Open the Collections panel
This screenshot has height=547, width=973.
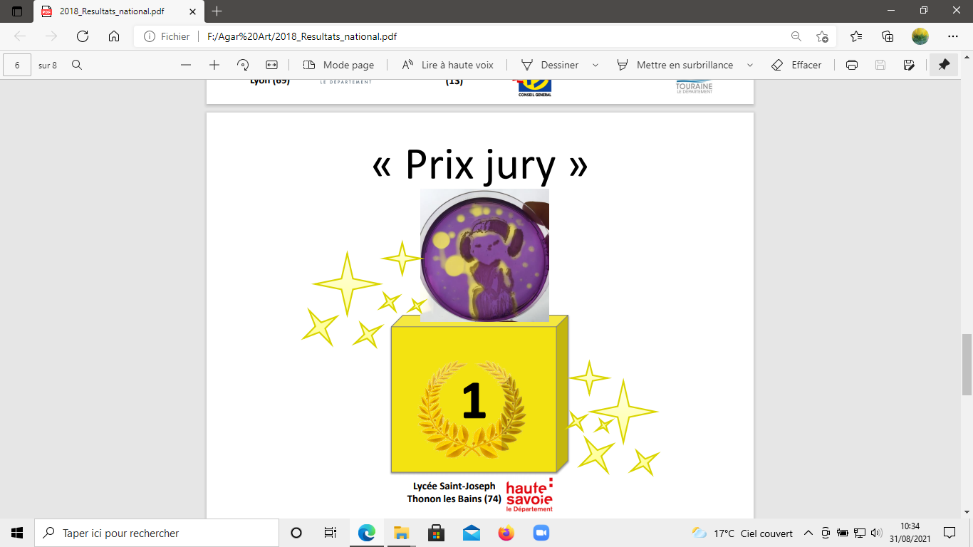coord(888,37)
